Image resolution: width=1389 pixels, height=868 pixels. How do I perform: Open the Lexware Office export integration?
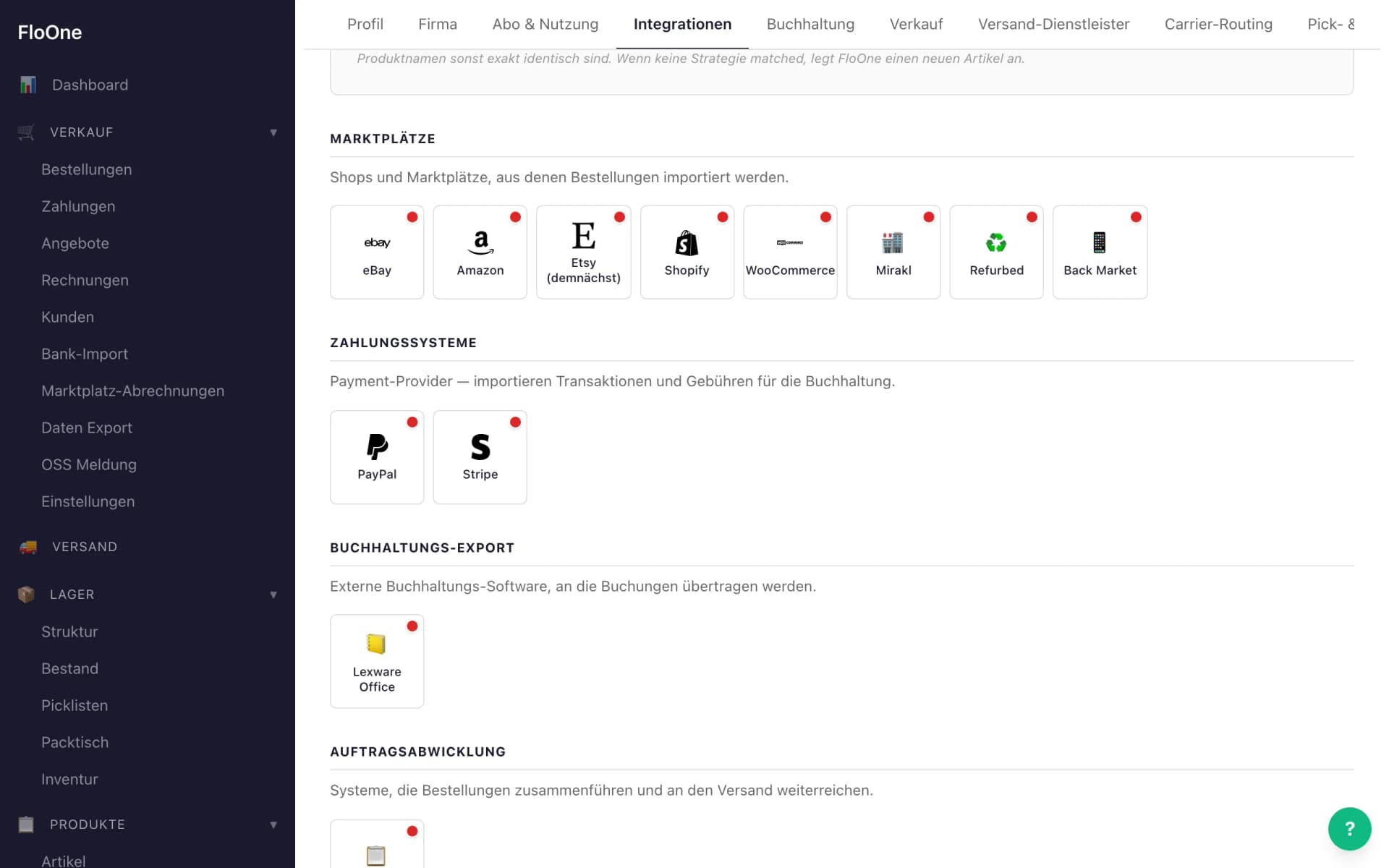(377, 661)
